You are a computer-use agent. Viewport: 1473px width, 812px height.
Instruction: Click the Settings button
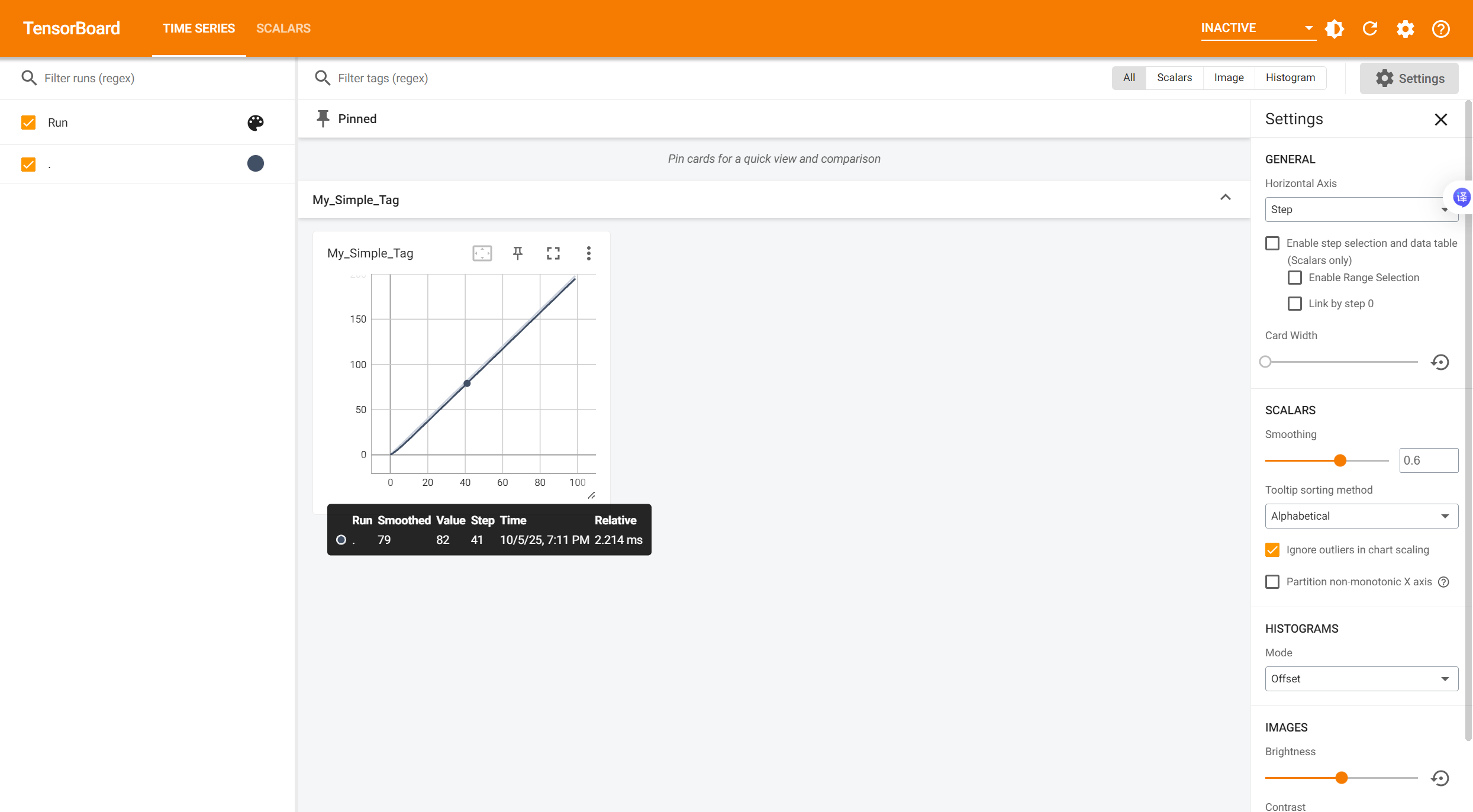coord(1409,78)
